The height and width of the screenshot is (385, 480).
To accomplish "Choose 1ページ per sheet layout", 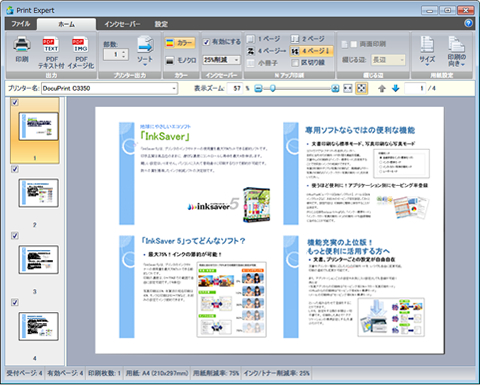I will pos(264,39).
